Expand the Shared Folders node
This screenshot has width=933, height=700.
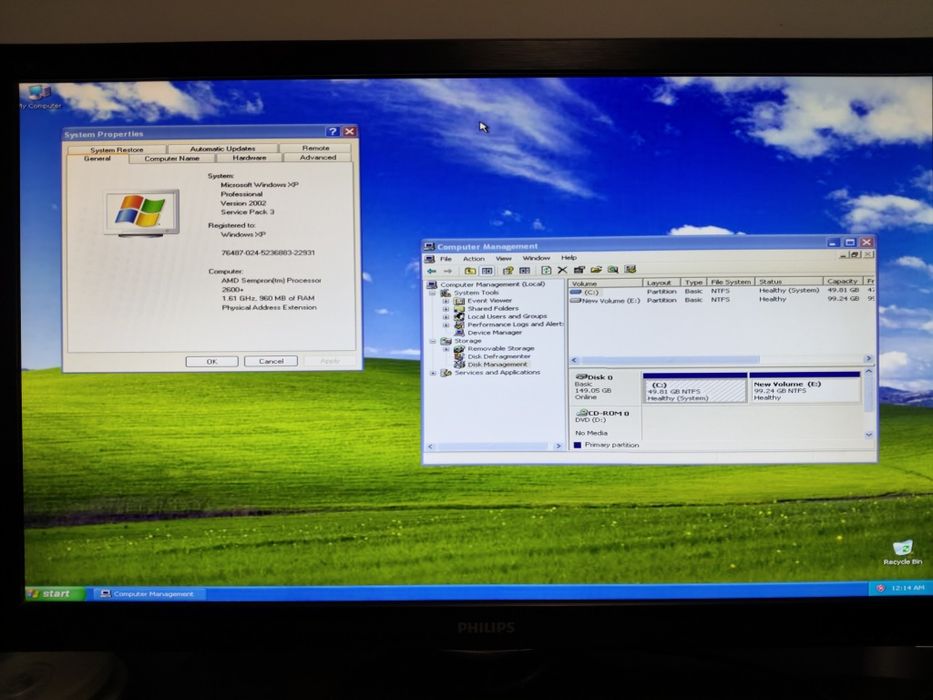pyautogui.click(x=446, y=309)
